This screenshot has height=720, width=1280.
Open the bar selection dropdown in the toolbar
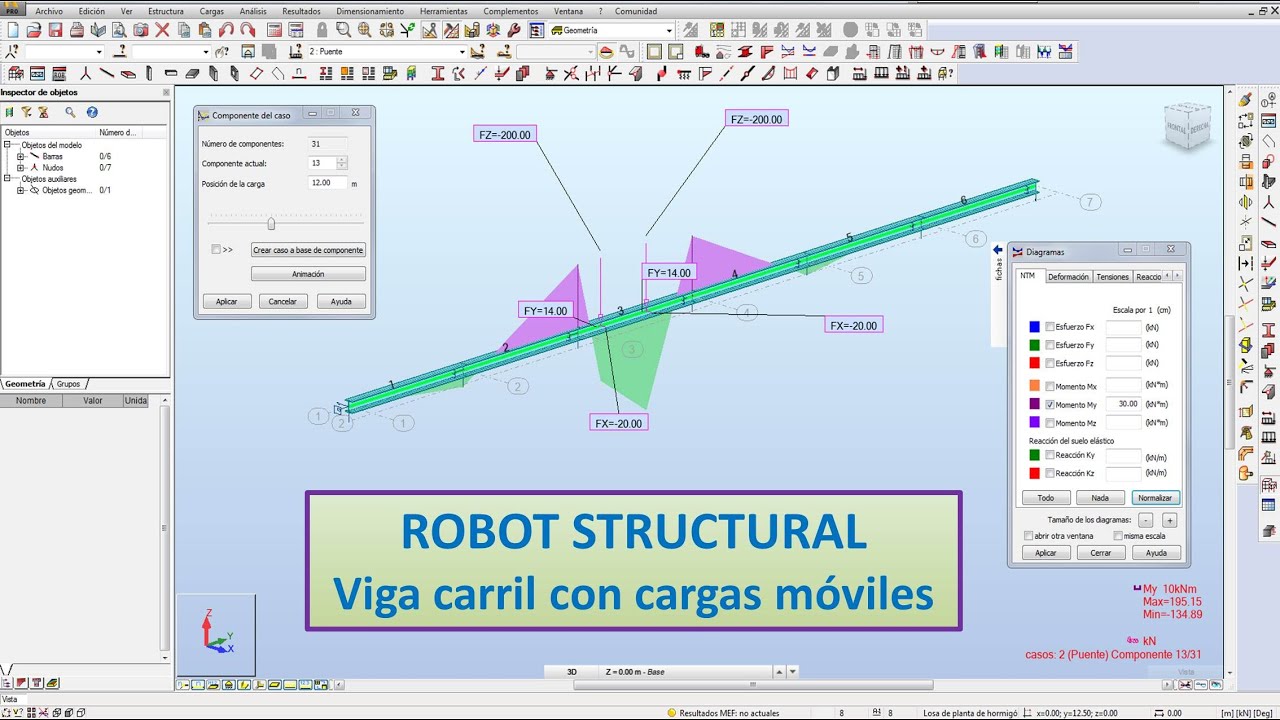(205, 52)
